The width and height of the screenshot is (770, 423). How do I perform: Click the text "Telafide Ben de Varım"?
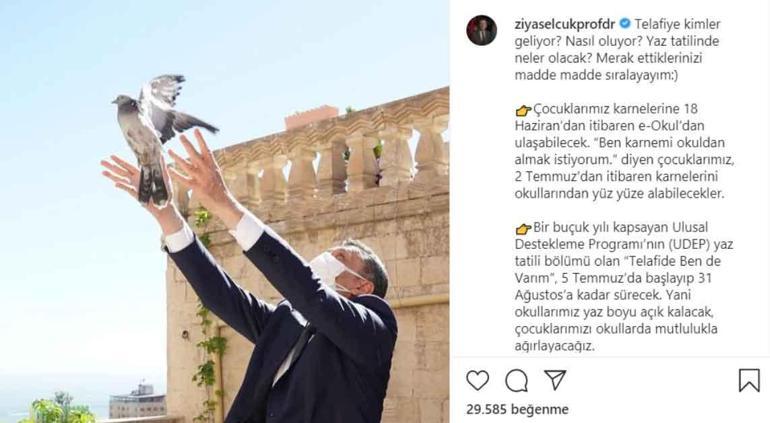pyautogui.click(x=618, y=269)
